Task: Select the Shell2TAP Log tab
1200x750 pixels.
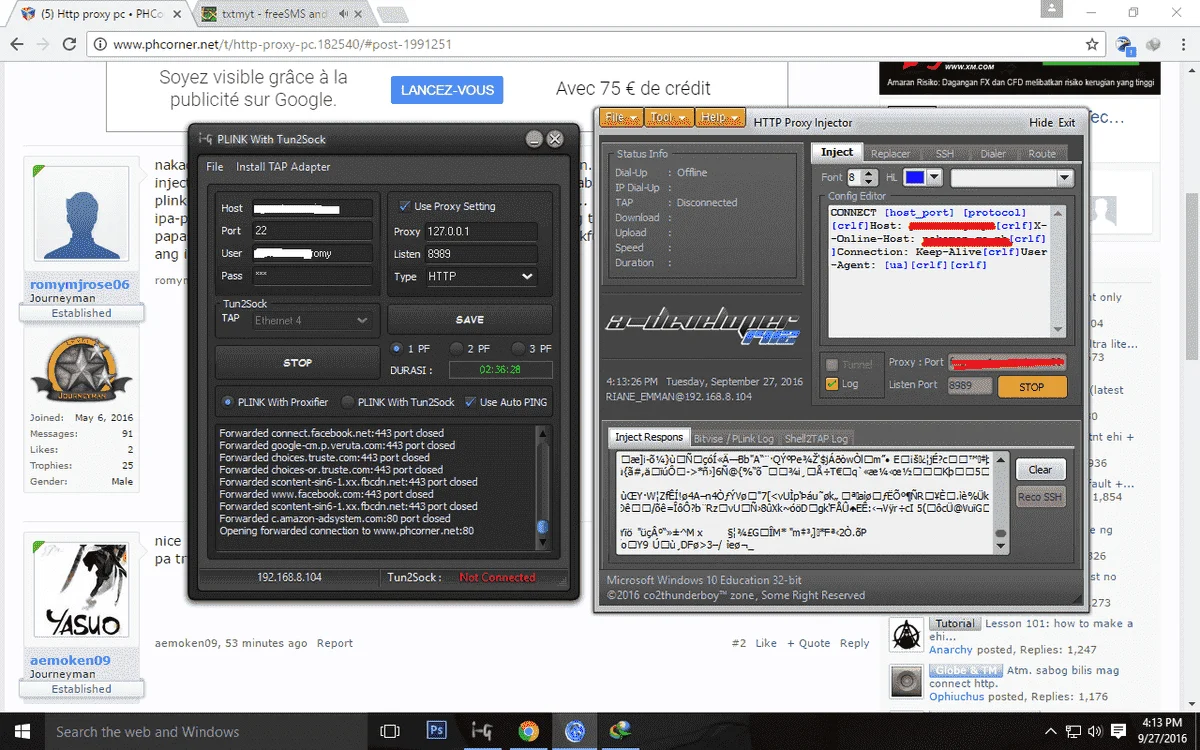Action: tap(816, 438)
